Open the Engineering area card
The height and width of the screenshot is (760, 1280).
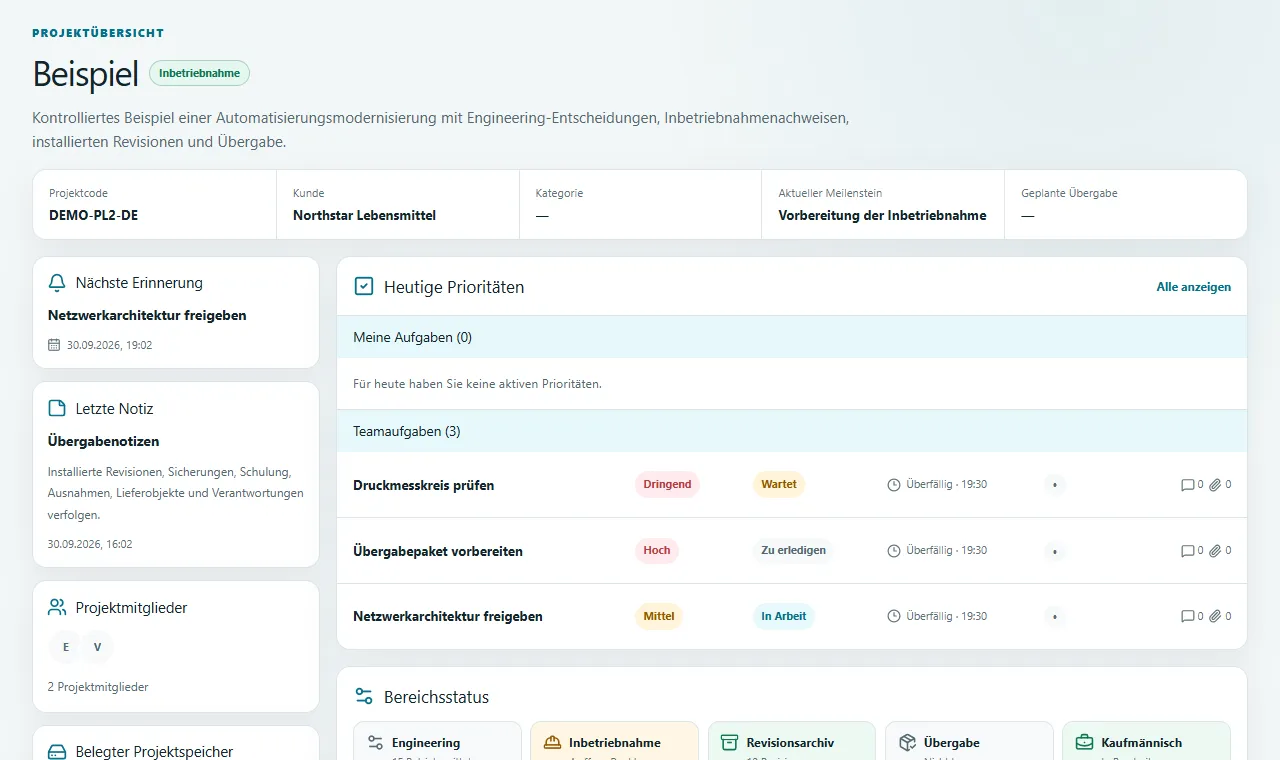click(x=438, y=741)
